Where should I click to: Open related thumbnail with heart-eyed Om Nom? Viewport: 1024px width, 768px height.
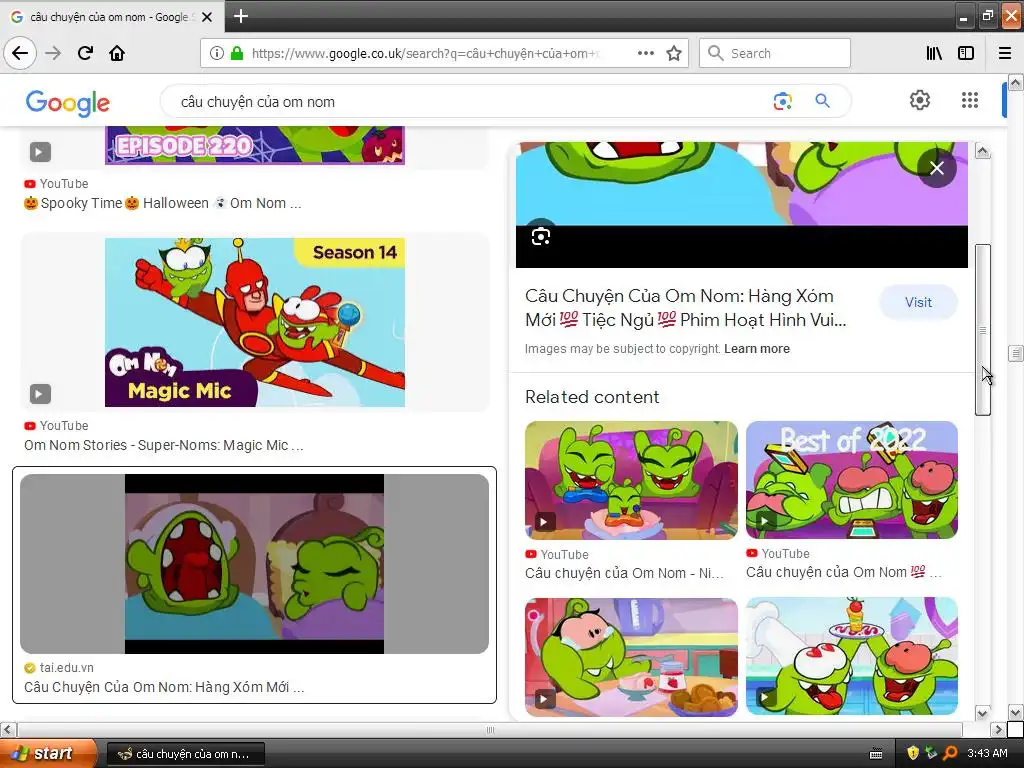(x=852, y=656)
